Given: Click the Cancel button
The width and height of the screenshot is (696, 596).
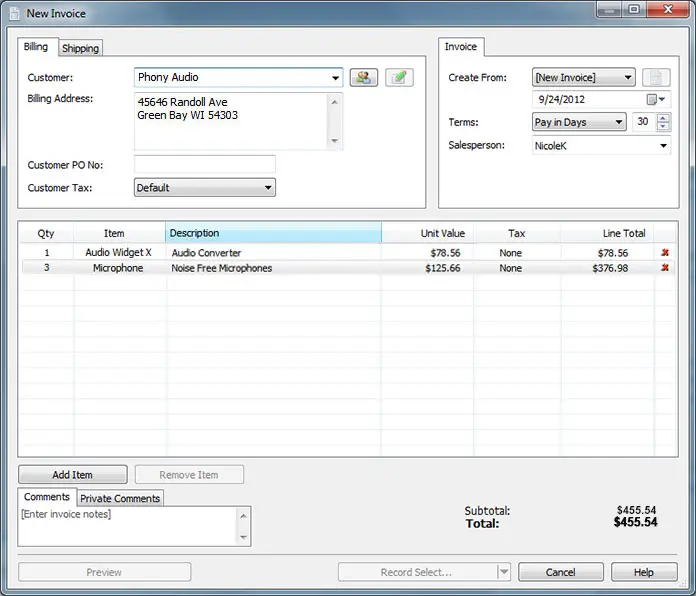Looking at the screenshot, I should click(x=561, y=572).
